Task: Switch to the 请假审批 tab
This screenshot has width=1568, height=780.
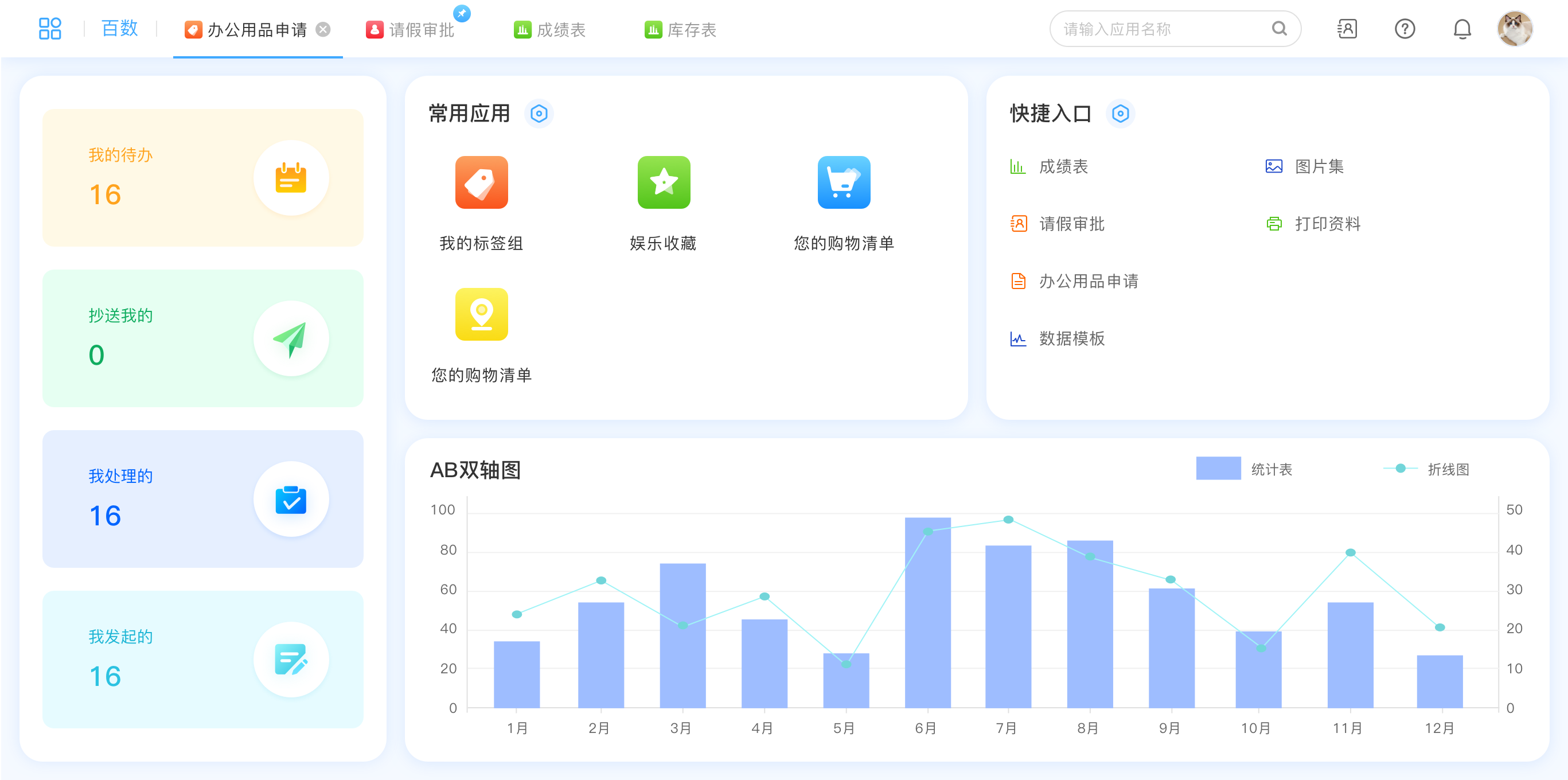Action: click(420, 30)
